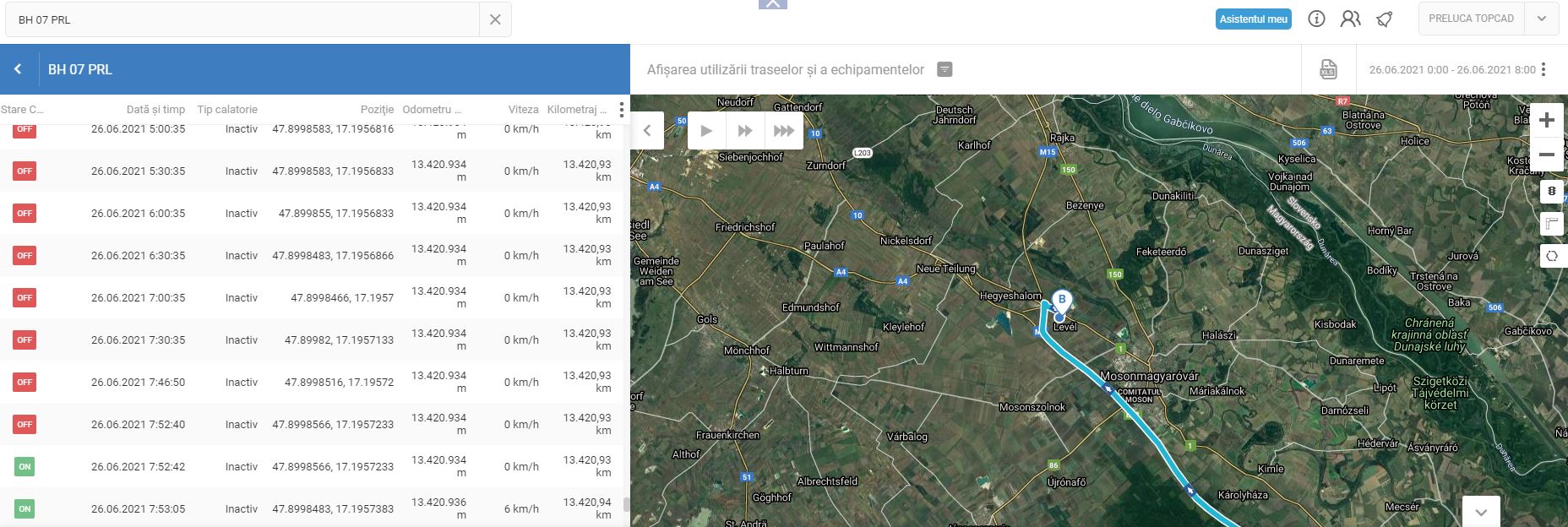The height and width of the screenshot is (527, 1568).
Task: Open the notifications bell
Action: click(1384, 19)
